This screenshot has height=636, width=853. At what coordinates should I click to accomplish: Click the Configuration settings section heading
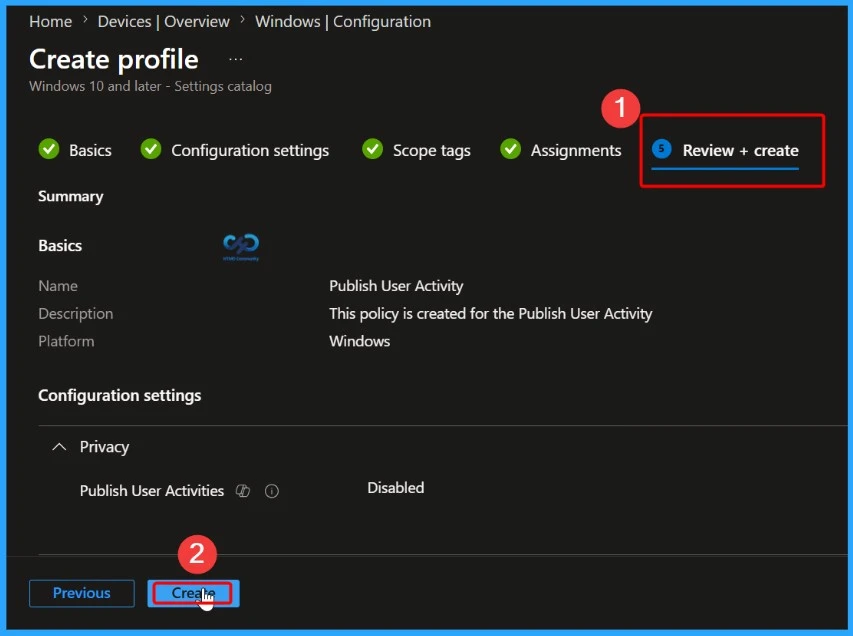pyautogui.click(x=120, y=395)
